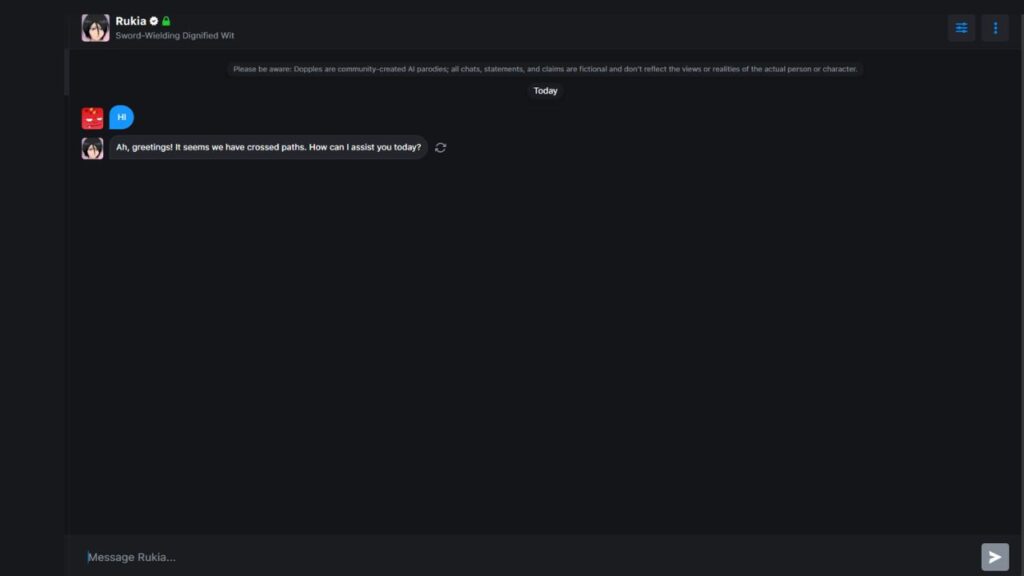Click the Today date separator label
This screenshot has width=1024, height=576.
click(x=545, y=91)
